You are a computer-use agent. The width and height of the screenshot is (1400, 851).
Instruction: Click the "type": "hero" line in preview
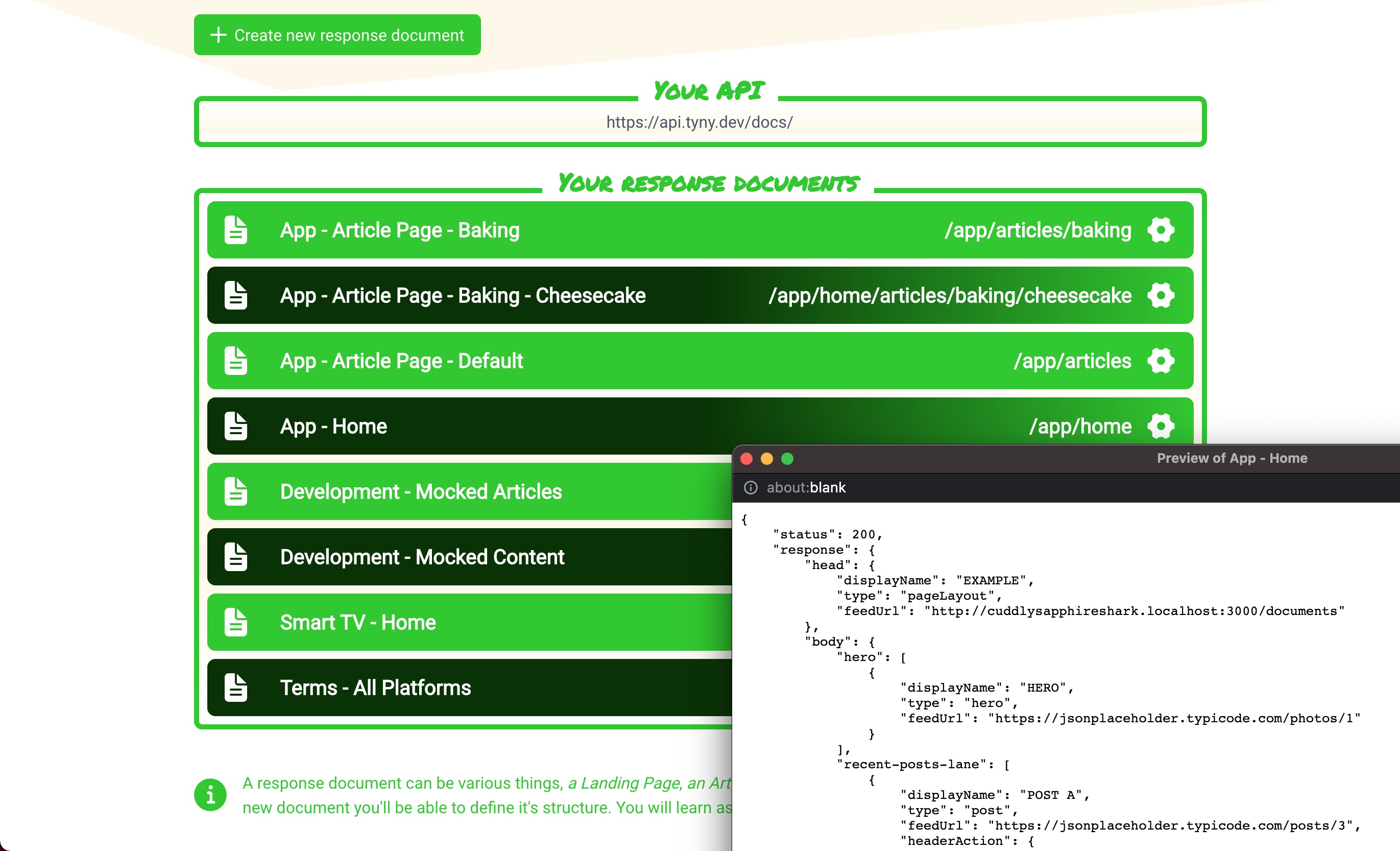[x=958, y=703]
